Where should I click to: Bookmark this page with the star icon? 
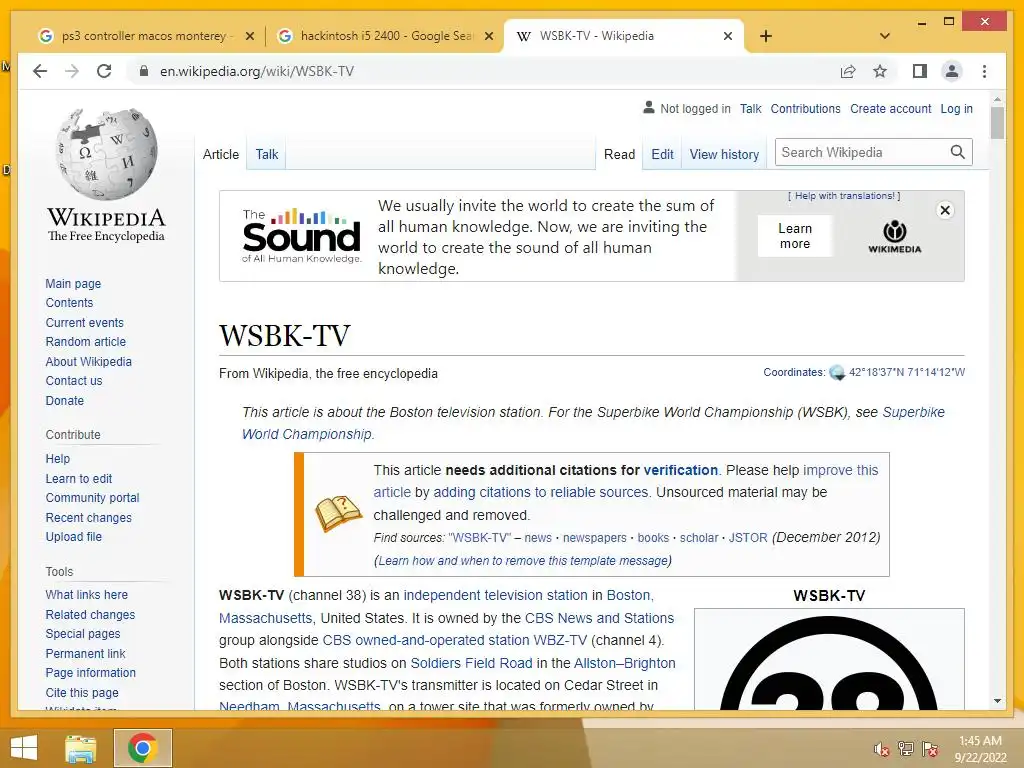(x=880, y=71)
